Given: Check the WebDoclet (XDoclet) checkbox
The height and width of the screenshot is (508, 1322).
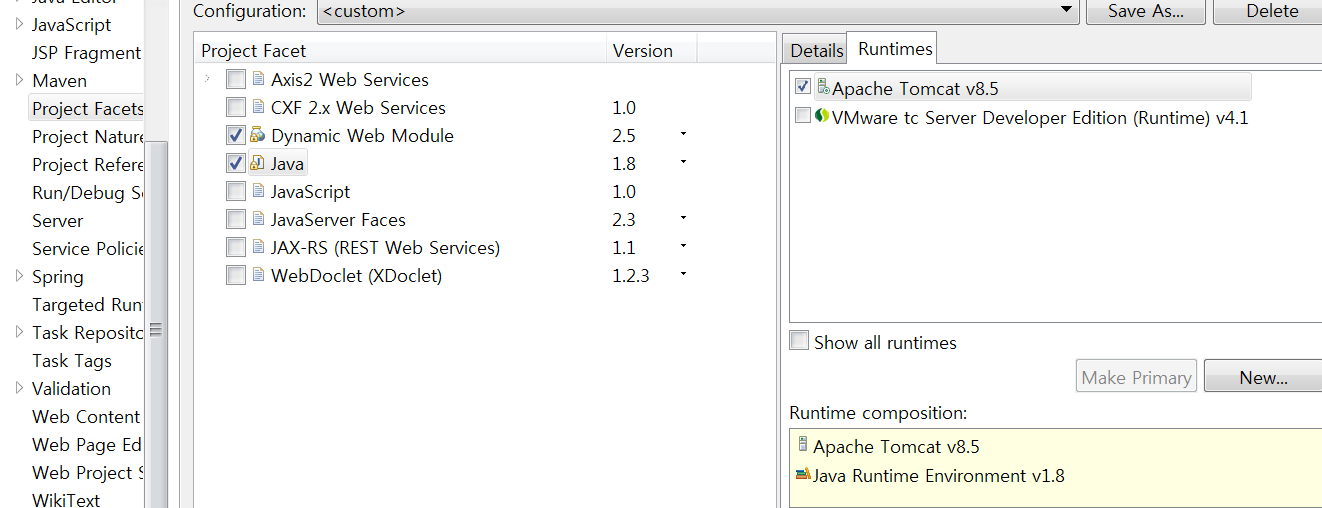Looking at the screenshot, I should (236, 275).
